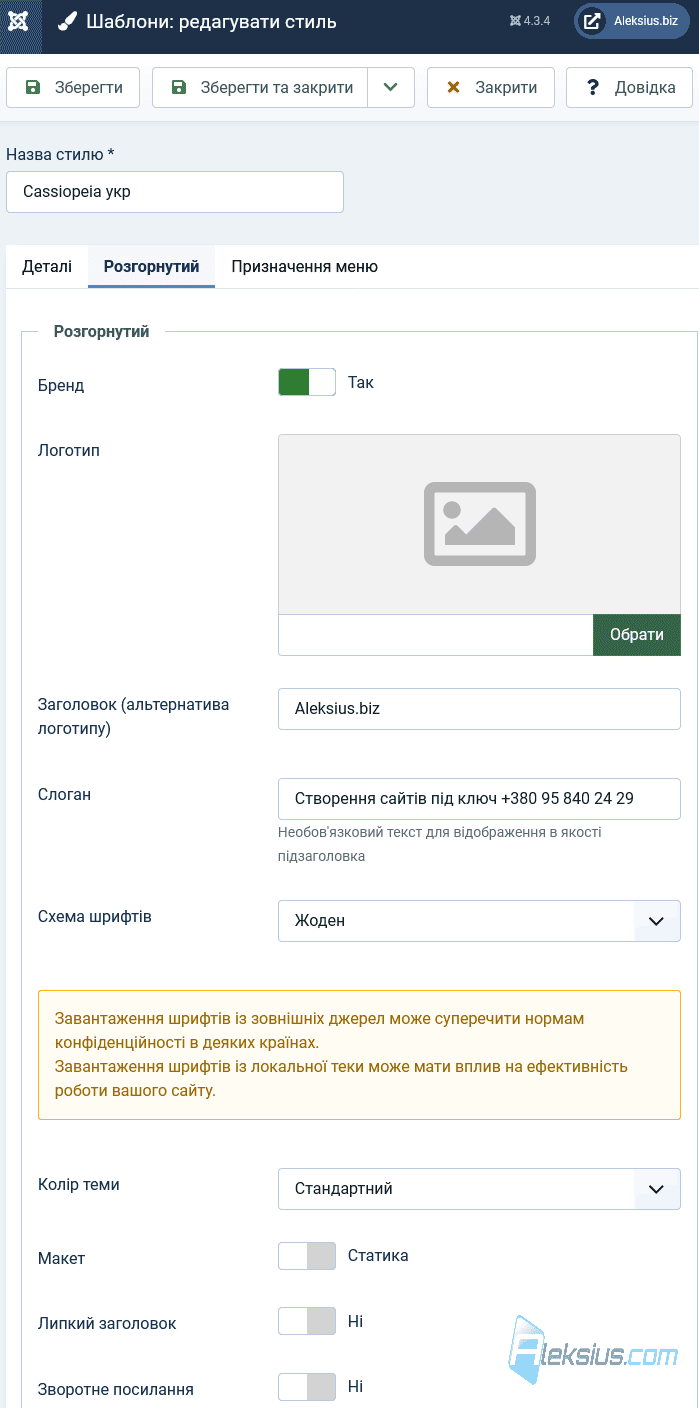The image size is (699, 1408).
Task: Click the logo path input field
Action: (435, 635)
